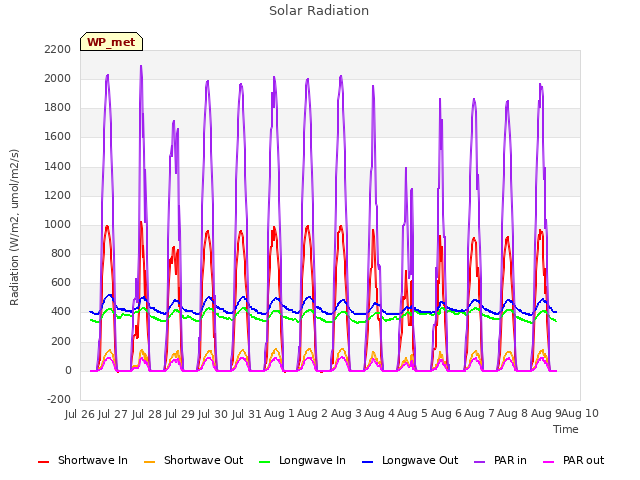Click the 600 y-axis tick label

click(x=61, y=283)
